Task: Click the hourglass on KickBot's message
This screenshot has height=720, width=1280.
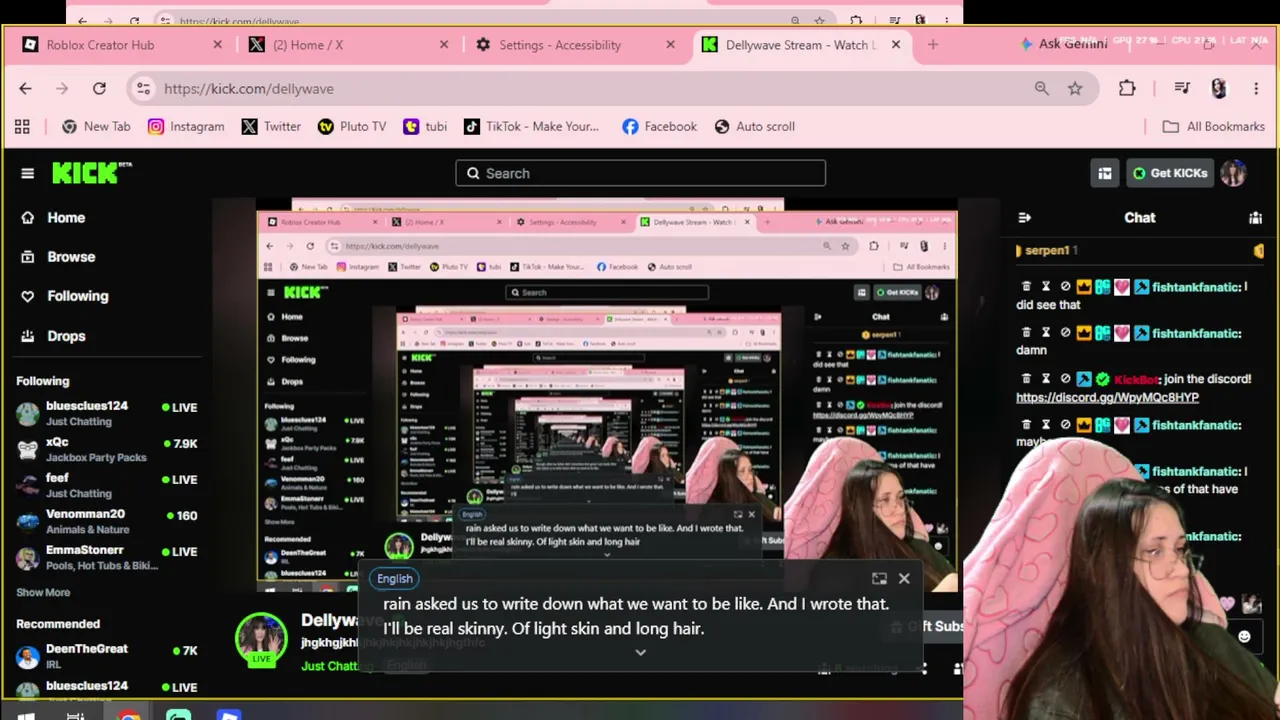Action: pyautogui.click(x=1046, y=379)
